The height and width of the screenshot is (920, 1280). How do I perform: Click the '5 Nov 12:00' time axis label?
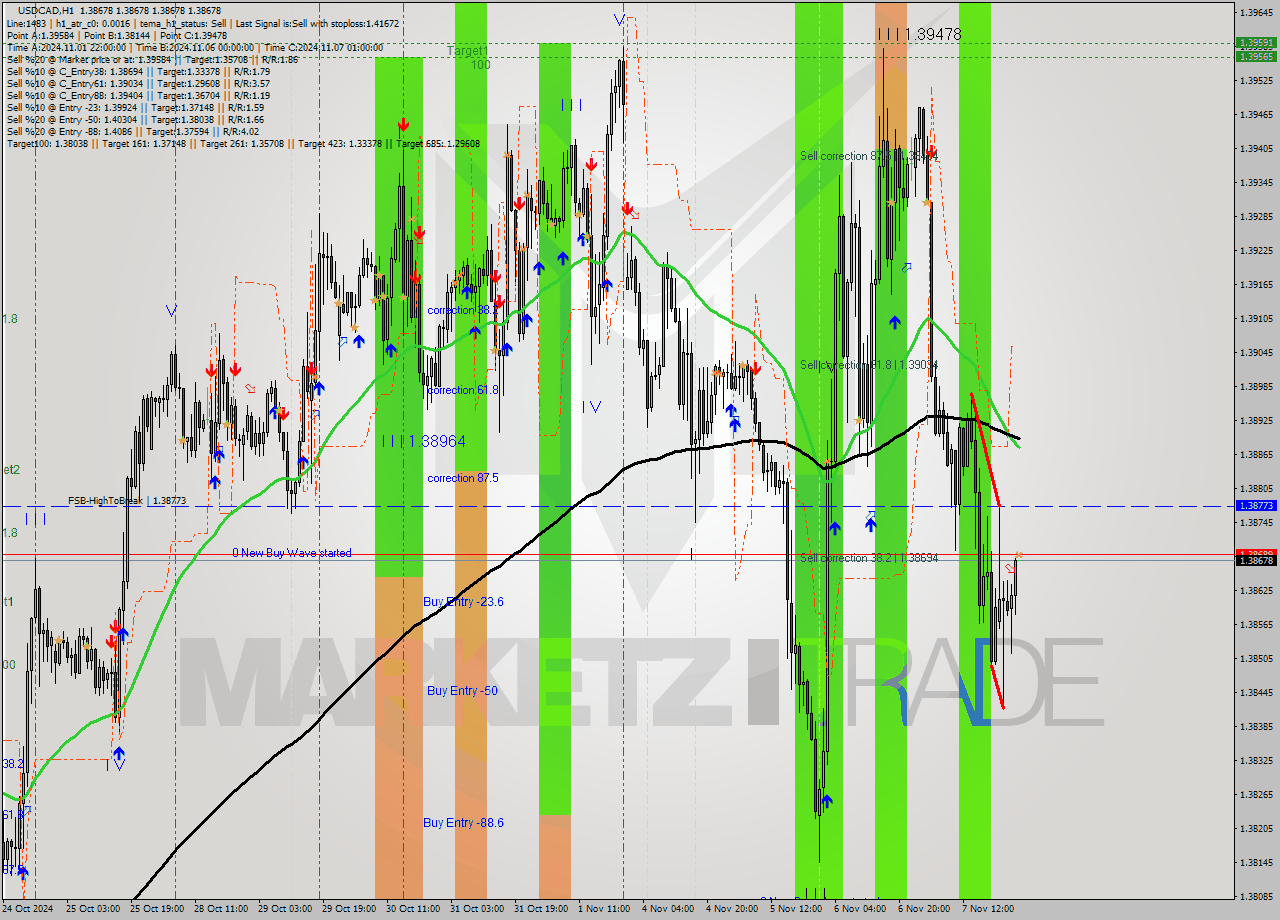click(x=796, y=909)
